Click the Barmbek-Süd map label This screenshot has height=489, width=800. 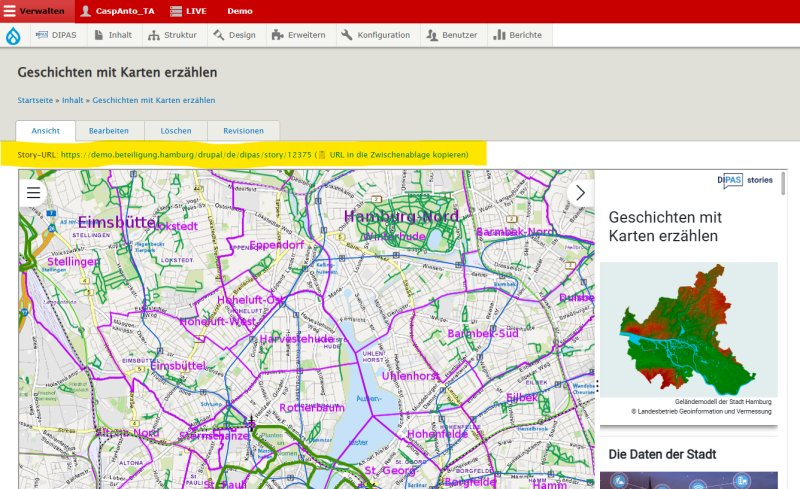coord(483,334)
